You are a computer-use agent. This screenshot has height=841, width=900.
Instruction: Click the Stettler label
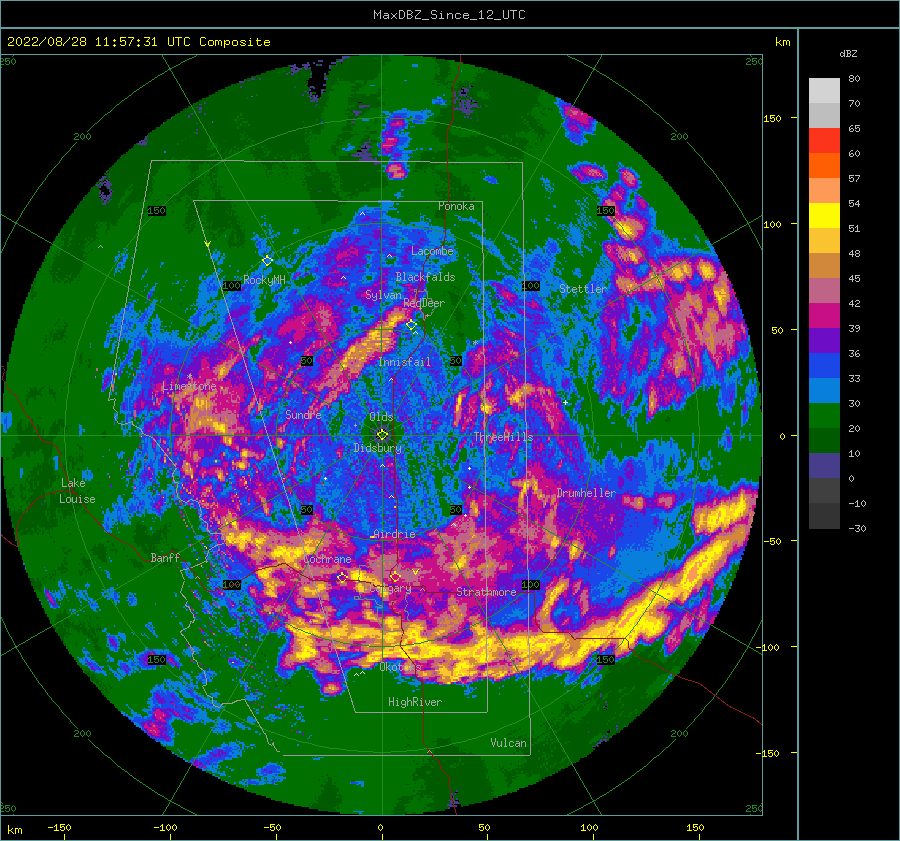[583, 289]
